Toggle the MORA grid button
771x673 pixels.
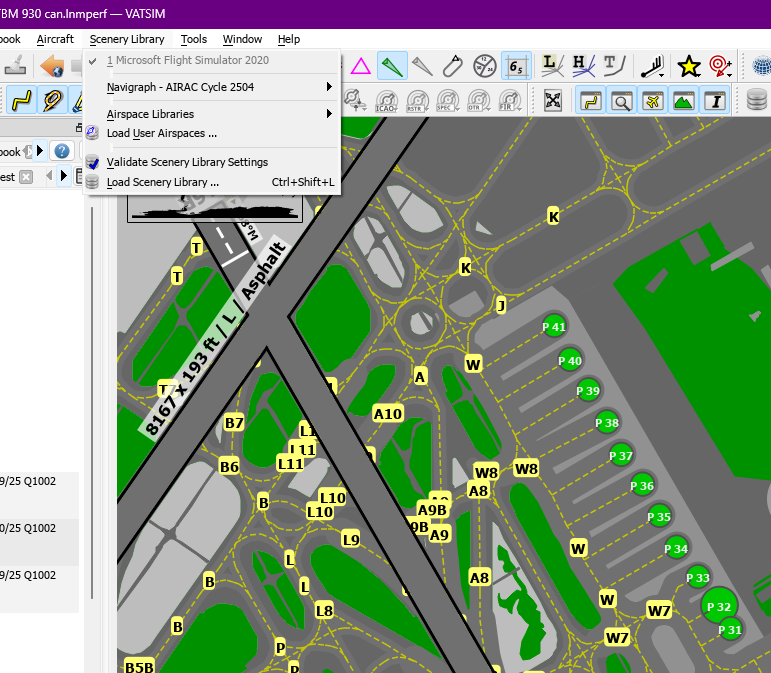point(516,66)
